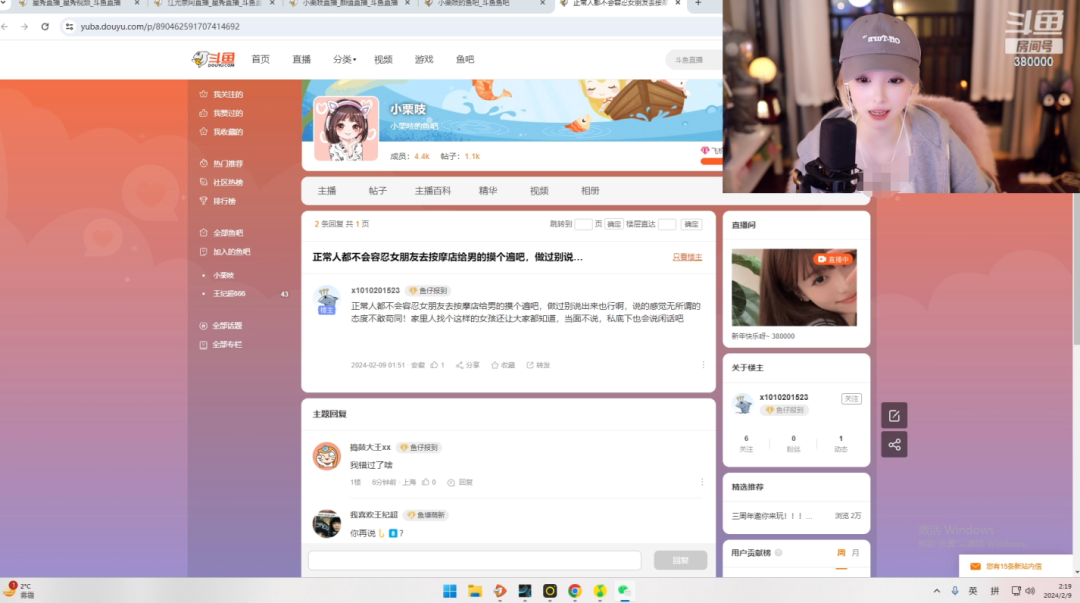Open 全部鱼吧 sidebar icon
This screenshot has height=603, width=1080.
[203, 232]
